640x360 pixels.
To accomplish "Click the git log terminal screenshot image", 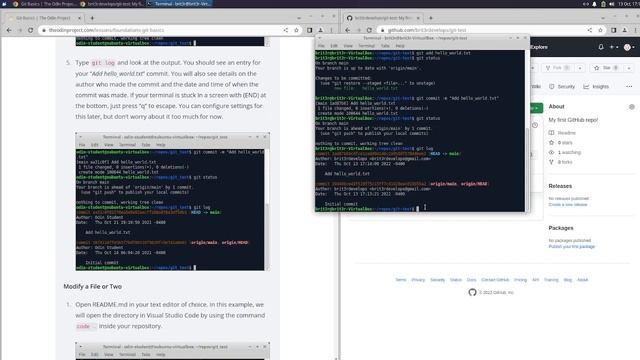I will [x=172, y=202].
